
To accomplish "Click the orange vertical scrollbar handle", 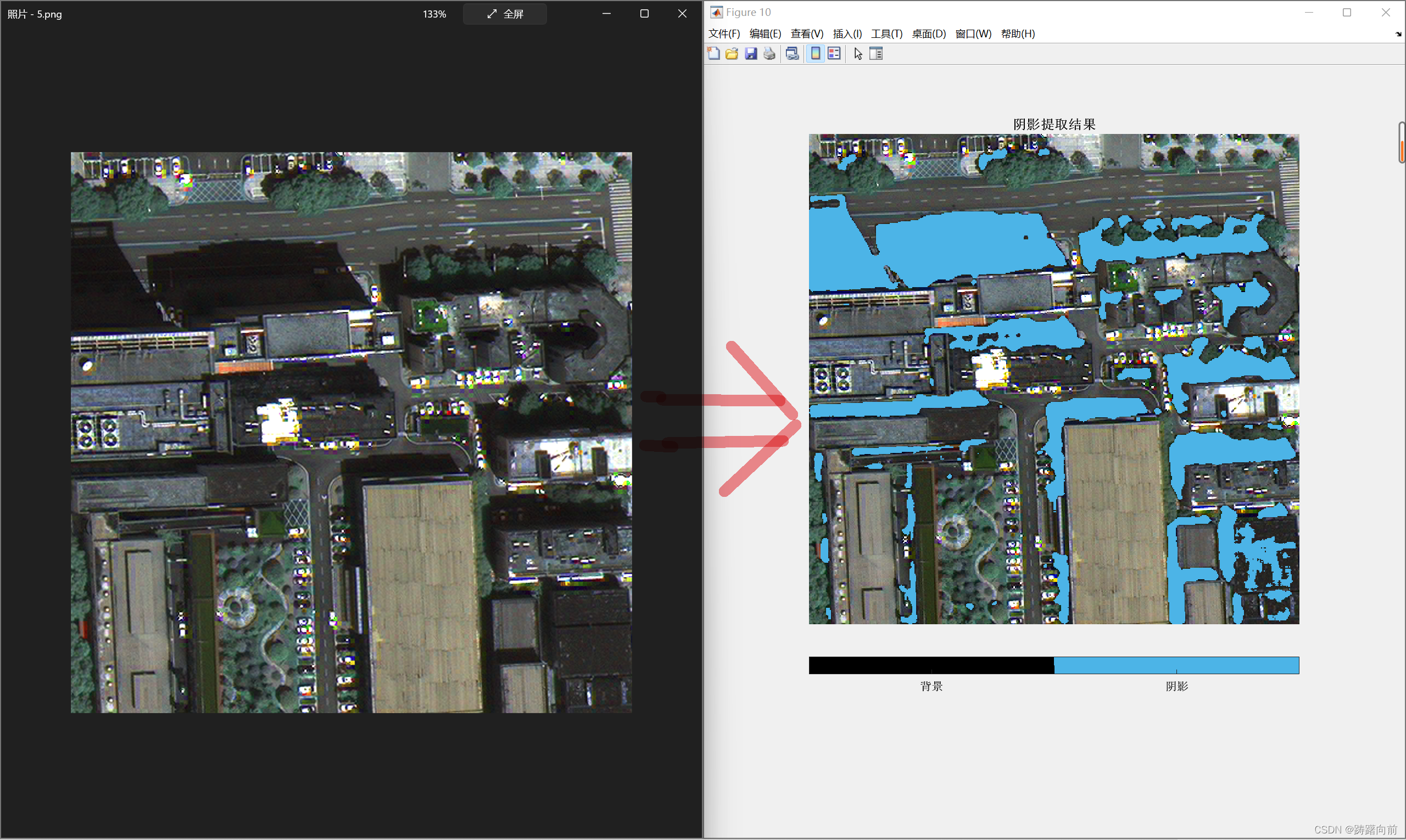I will tap(1402, 150).
